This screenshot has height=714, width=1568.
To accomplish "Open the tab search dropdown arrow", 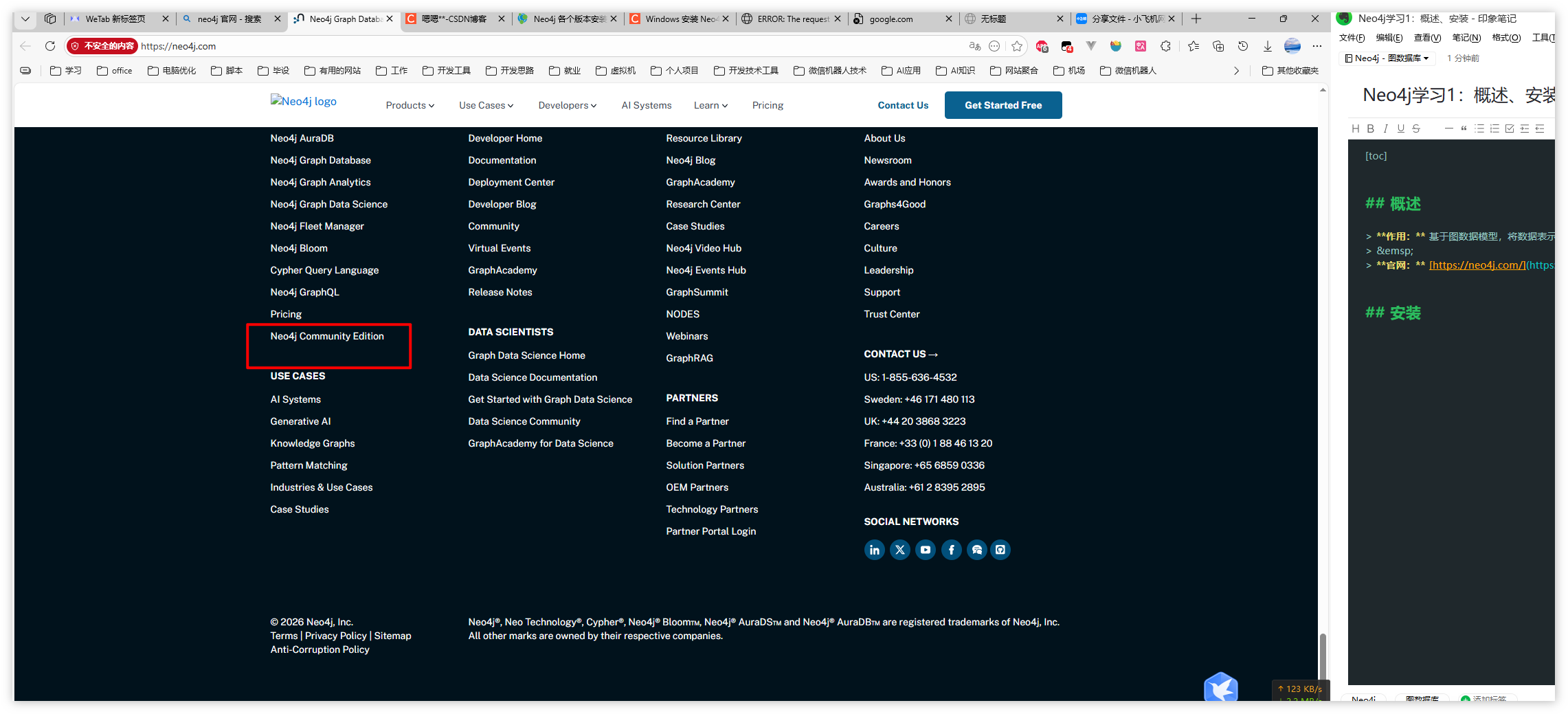I will pos(25,19).
